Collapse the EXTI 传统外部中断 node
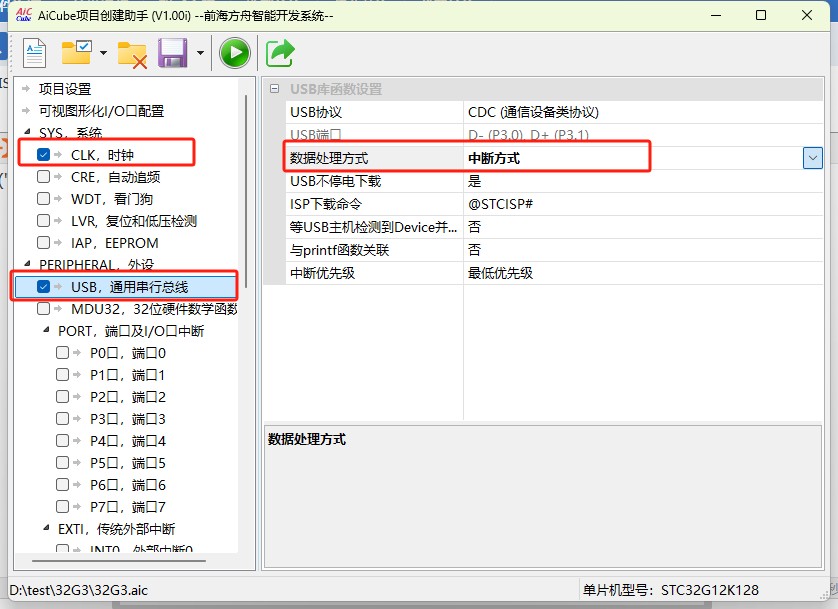838x609 pixels. point(46,528)
